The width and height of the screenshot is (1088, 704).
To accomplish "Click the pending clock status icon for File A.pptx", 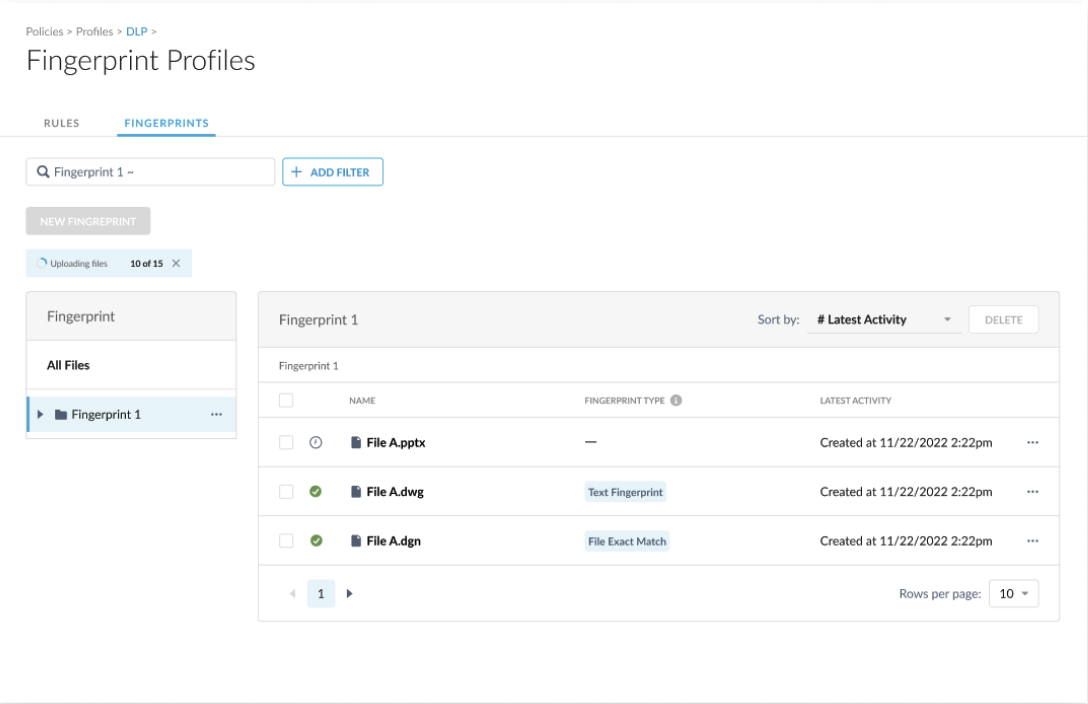I will pyautogui.click(x=316, y=443).
